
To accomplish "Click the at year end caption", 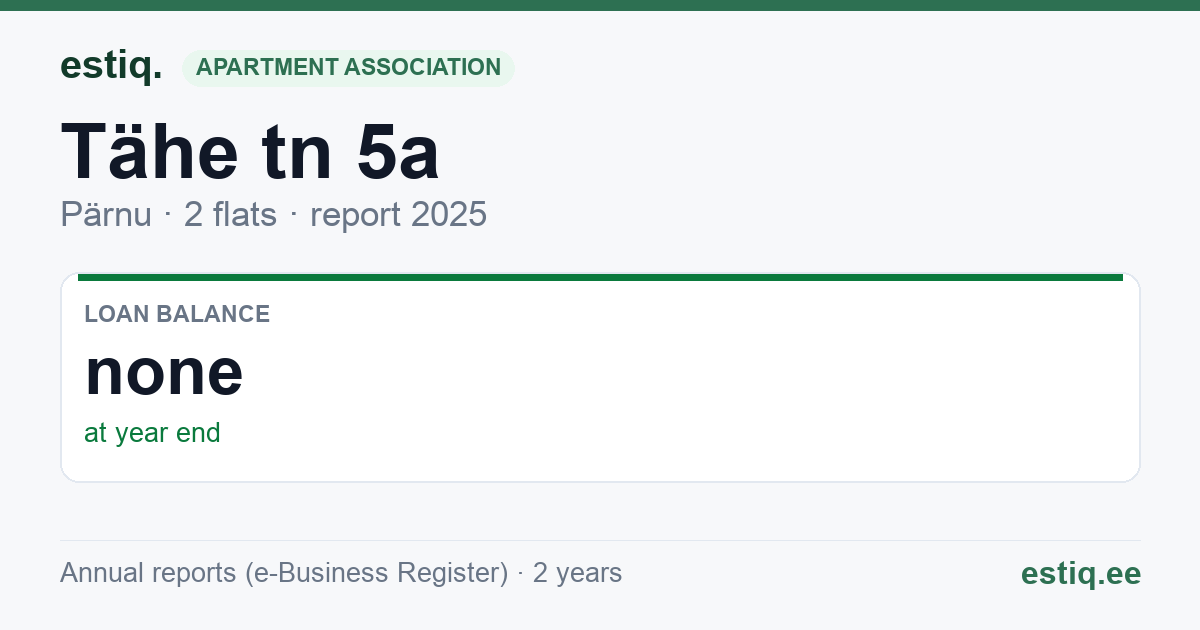I will (152, 433).
